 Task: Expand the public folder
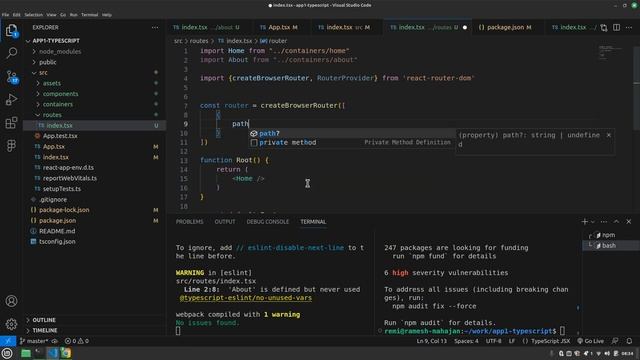coord(48,62)
